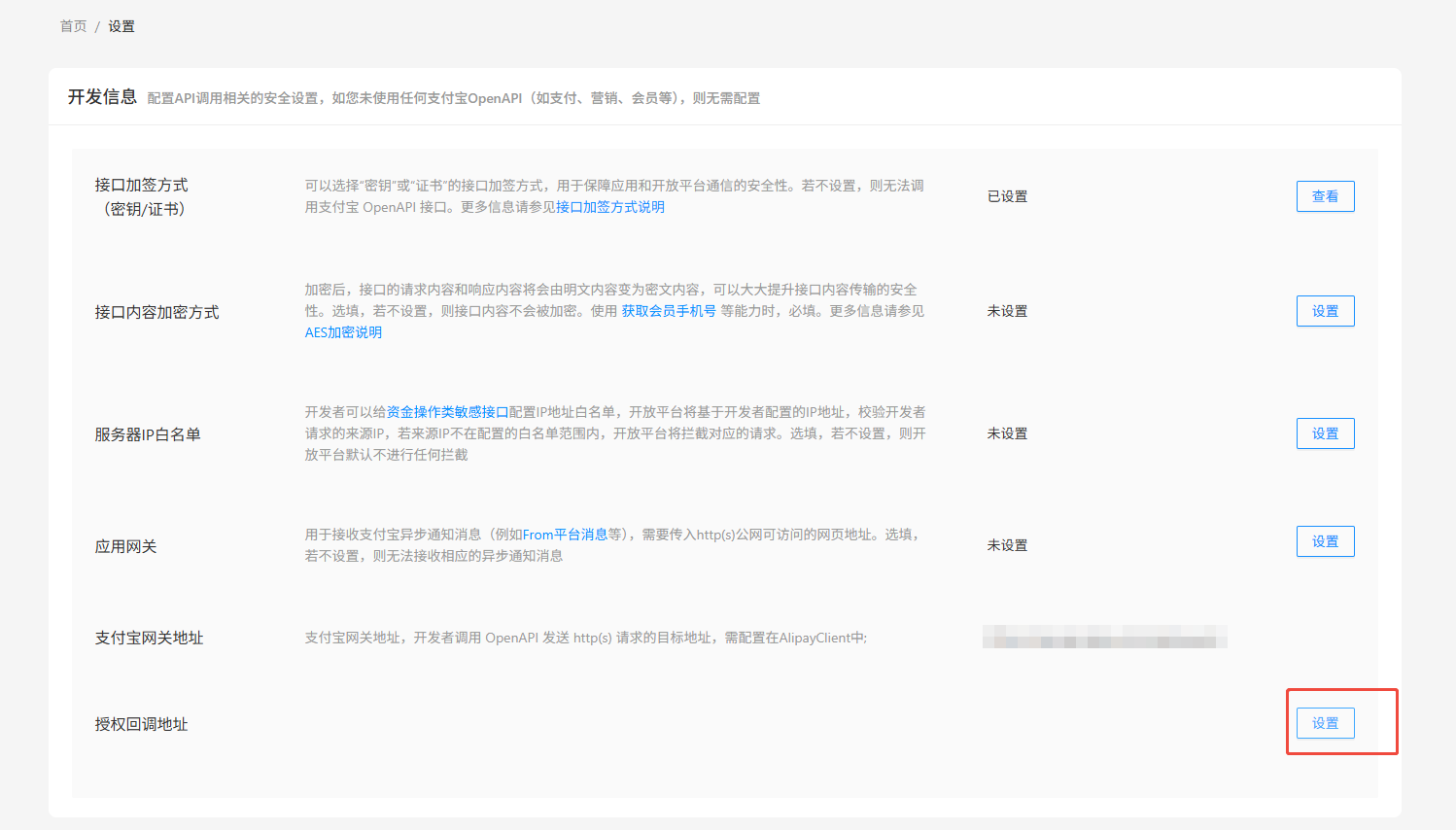The width and height of the screenshot is (1456, 830).
Task: Click 设置 button for 服务器IP白名单
Action: tap(1325, 433)
